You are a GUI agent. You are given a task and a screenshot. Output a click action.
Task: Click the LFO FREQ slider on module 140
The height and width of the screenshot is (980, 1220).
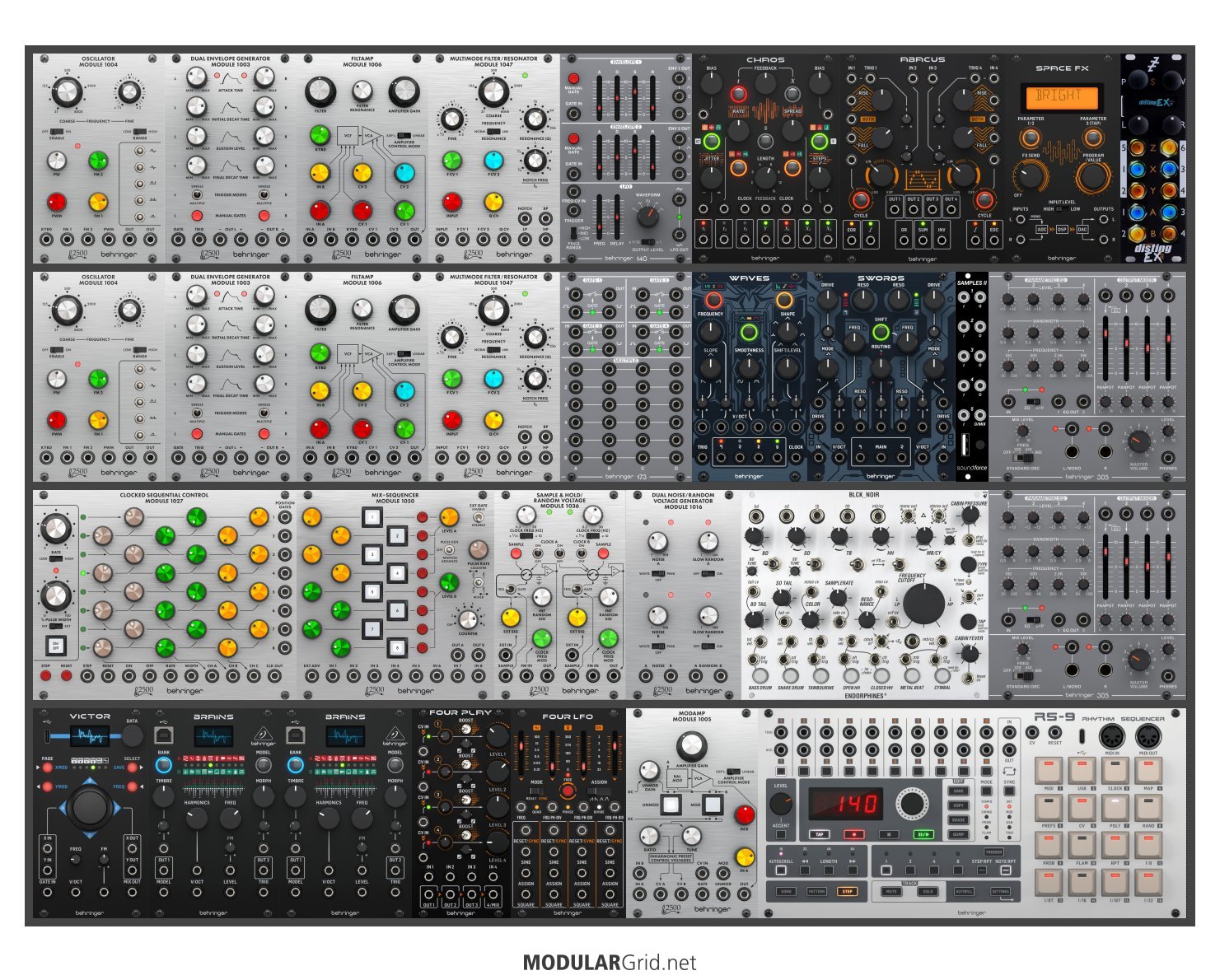(599, 217)
